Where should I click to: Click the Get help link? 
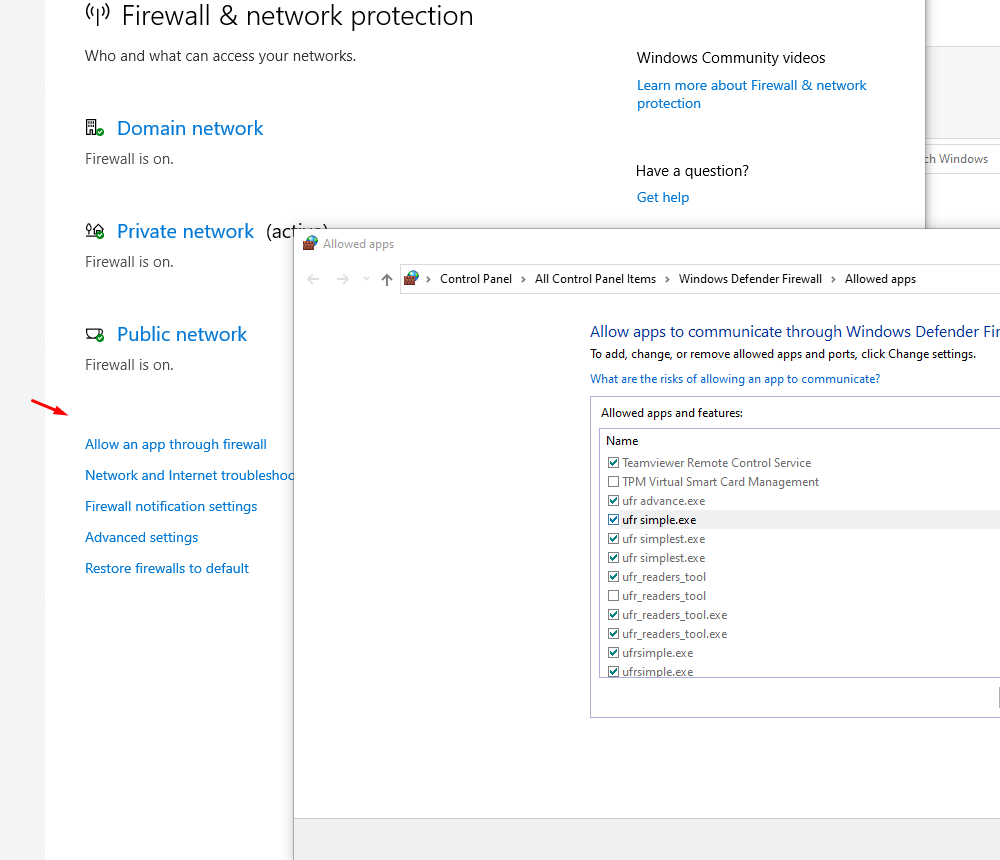(663, 198)
